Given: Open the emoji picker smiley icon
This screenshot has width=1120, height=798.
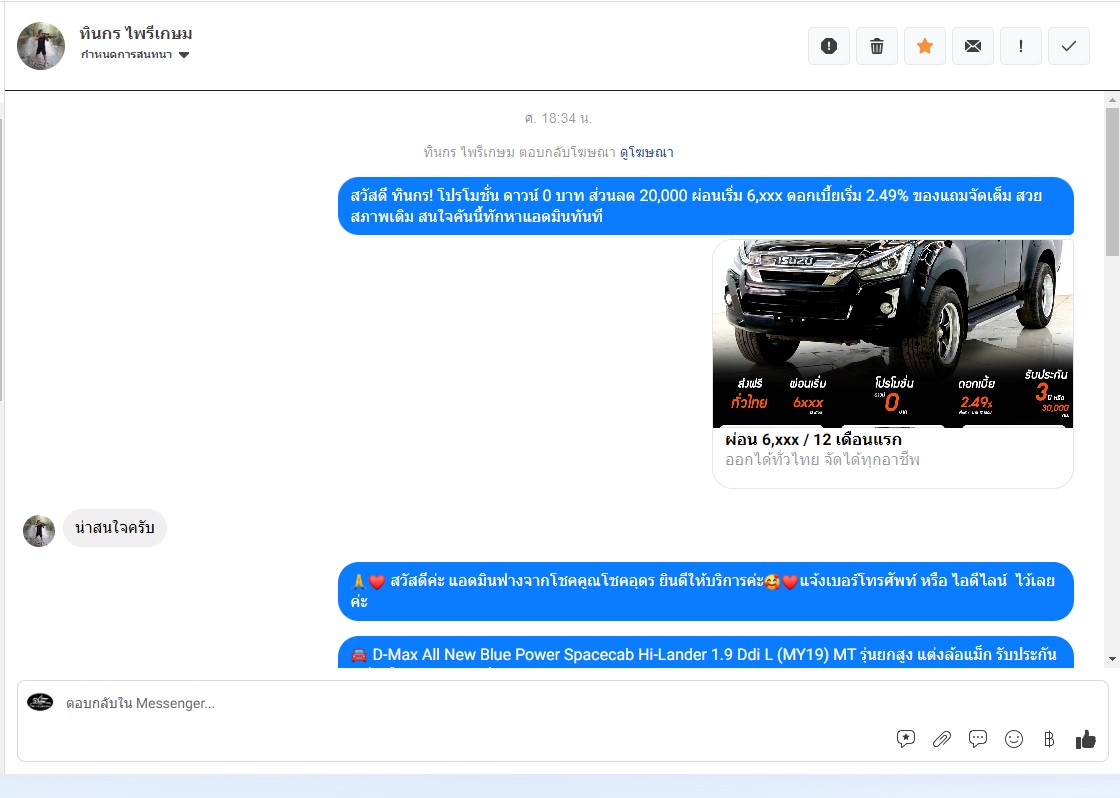Looking at the screenshot, I should 1014,739.
